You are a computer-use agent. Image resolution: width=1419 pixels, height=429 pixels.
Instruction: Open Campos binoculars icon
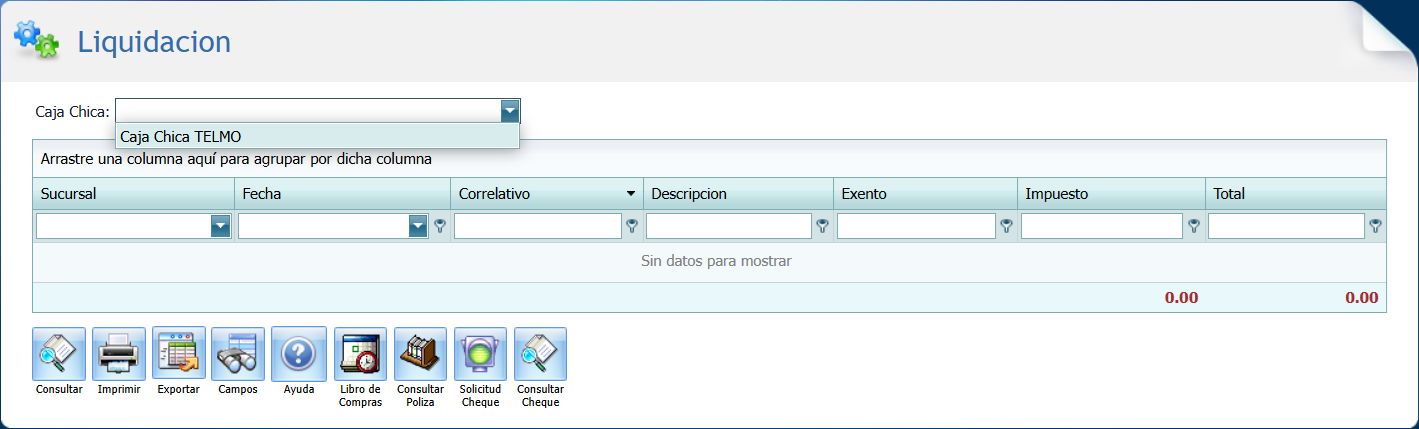[x=238, y=354]
